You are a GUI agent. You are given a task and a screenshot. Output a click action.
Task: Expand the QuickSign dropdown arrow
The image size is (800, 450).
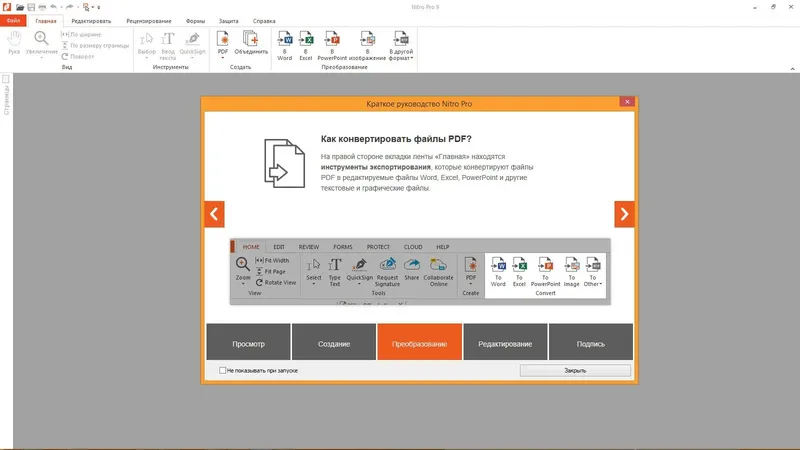tap(192, 58)
